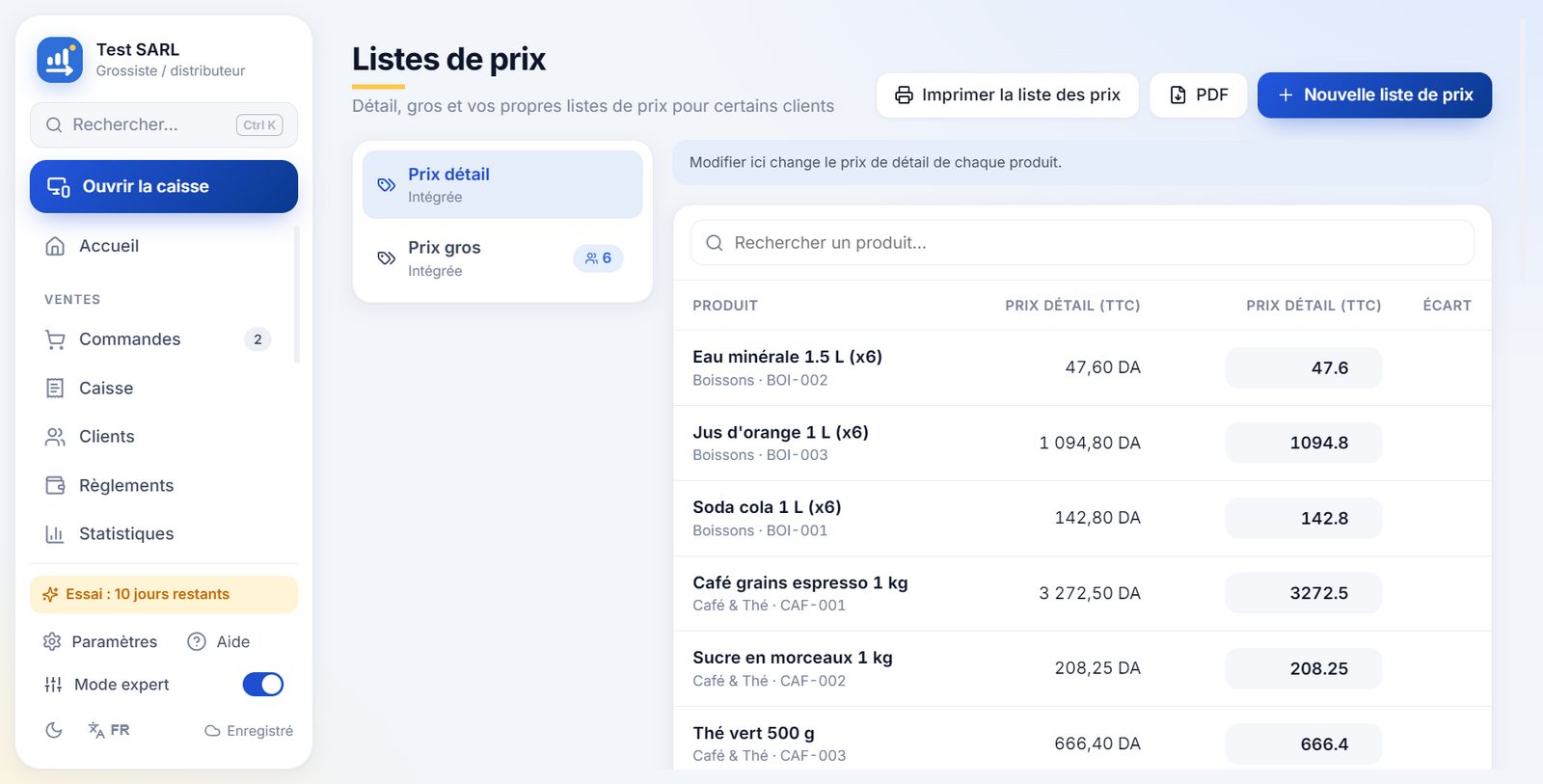This screenshot has width=1543, height=784.
Task: Export the price list as PDF
Action: pyautogui.click(x=1199, y=95)
